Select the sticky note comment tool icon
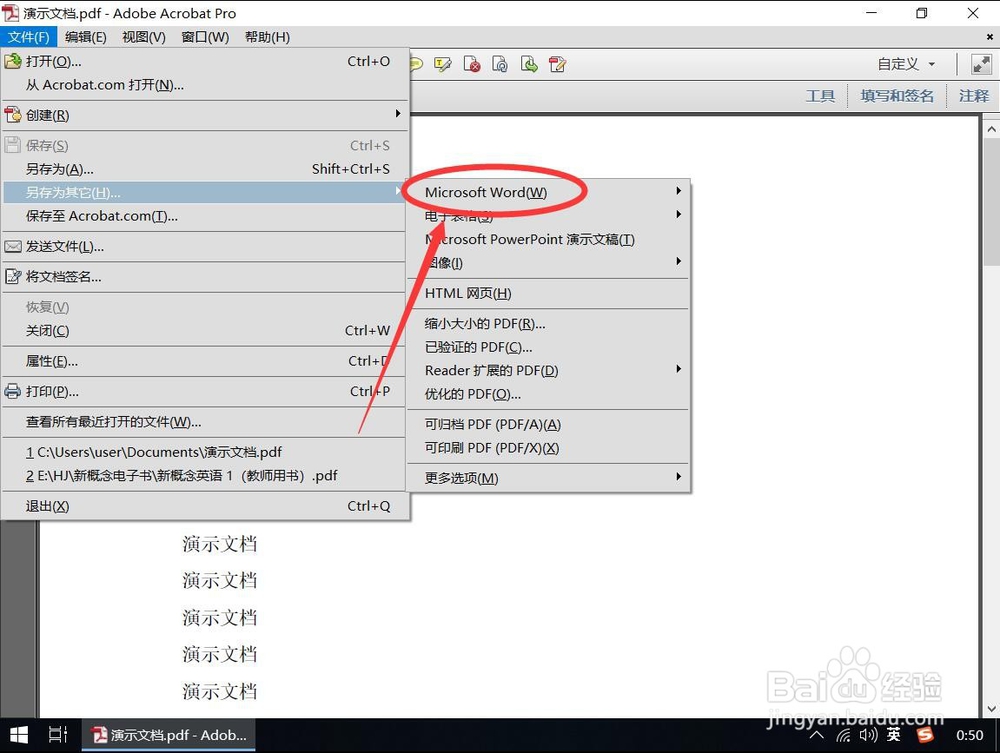 click(x=415, y=63)
